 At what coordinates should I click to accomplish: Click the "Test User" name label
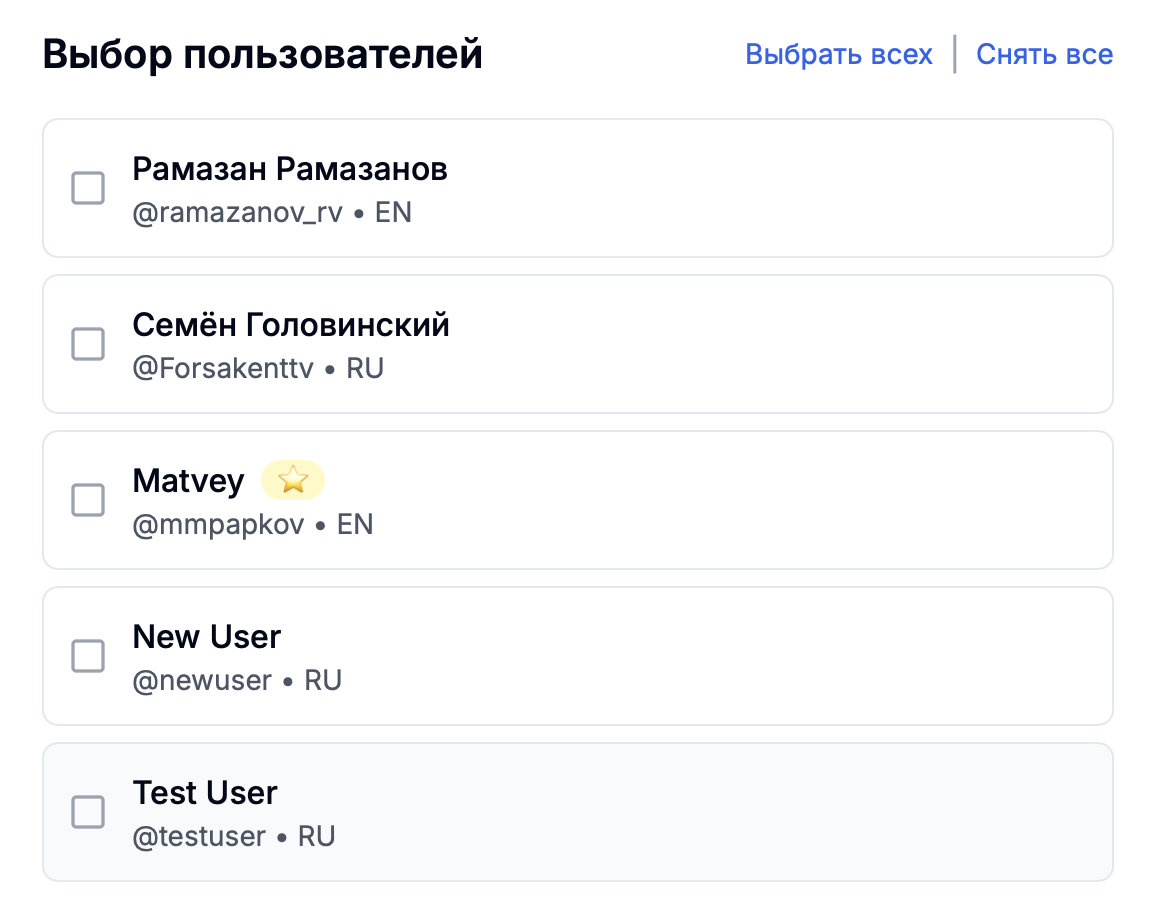[205, 793]
